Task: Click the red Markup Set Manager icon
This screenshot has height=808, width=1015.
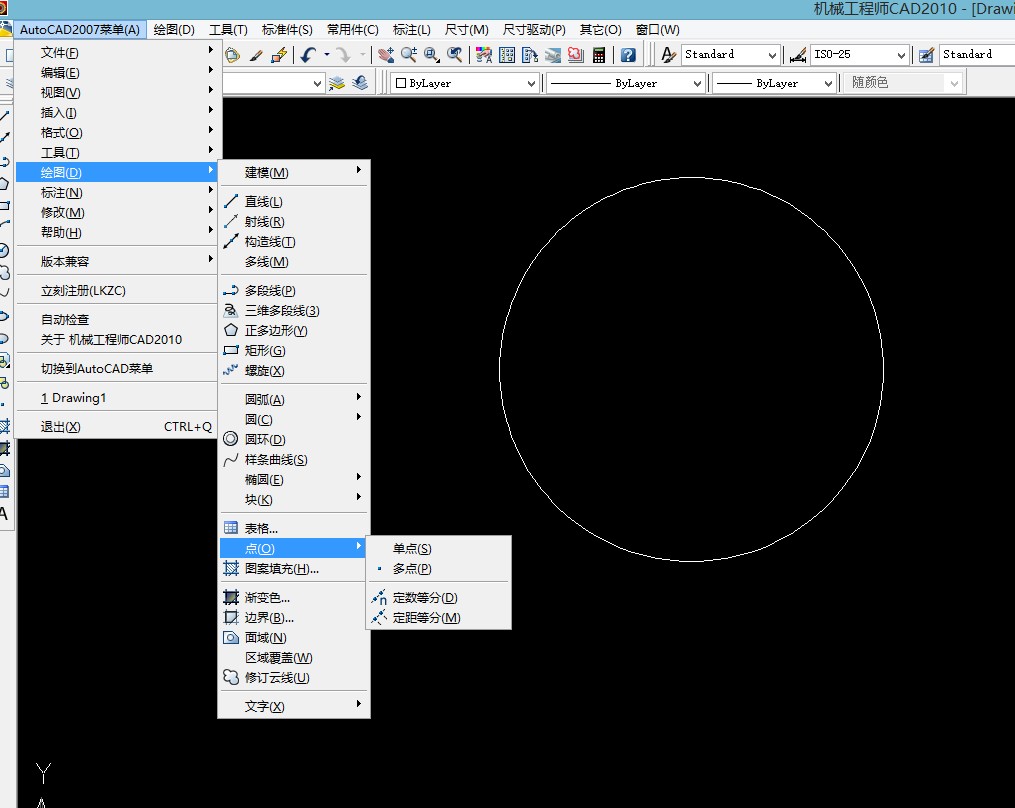Action: [575, 56]
